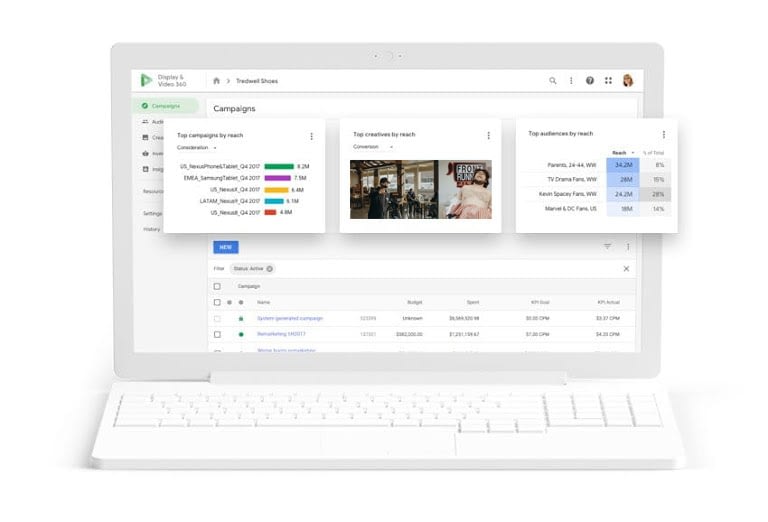768x522 pixels.
Task: Sort by Budget column header
Action: click(x=414, y=302)
